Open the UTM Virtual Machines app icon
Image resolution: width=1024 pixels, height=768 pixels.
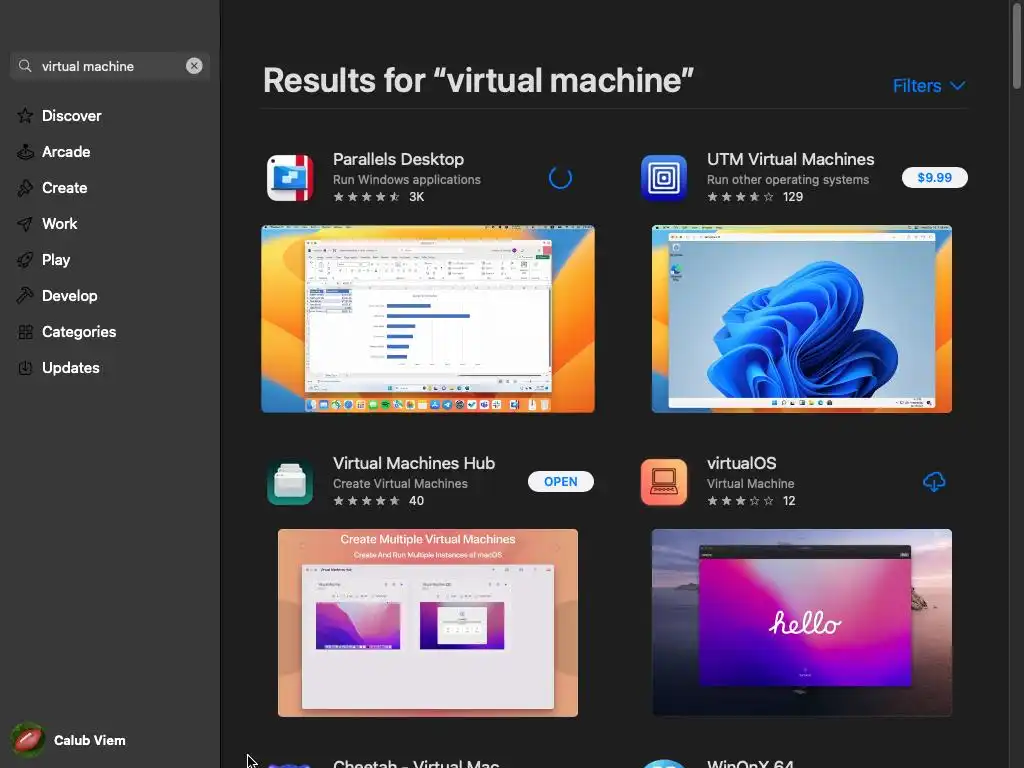click(664, 178)
